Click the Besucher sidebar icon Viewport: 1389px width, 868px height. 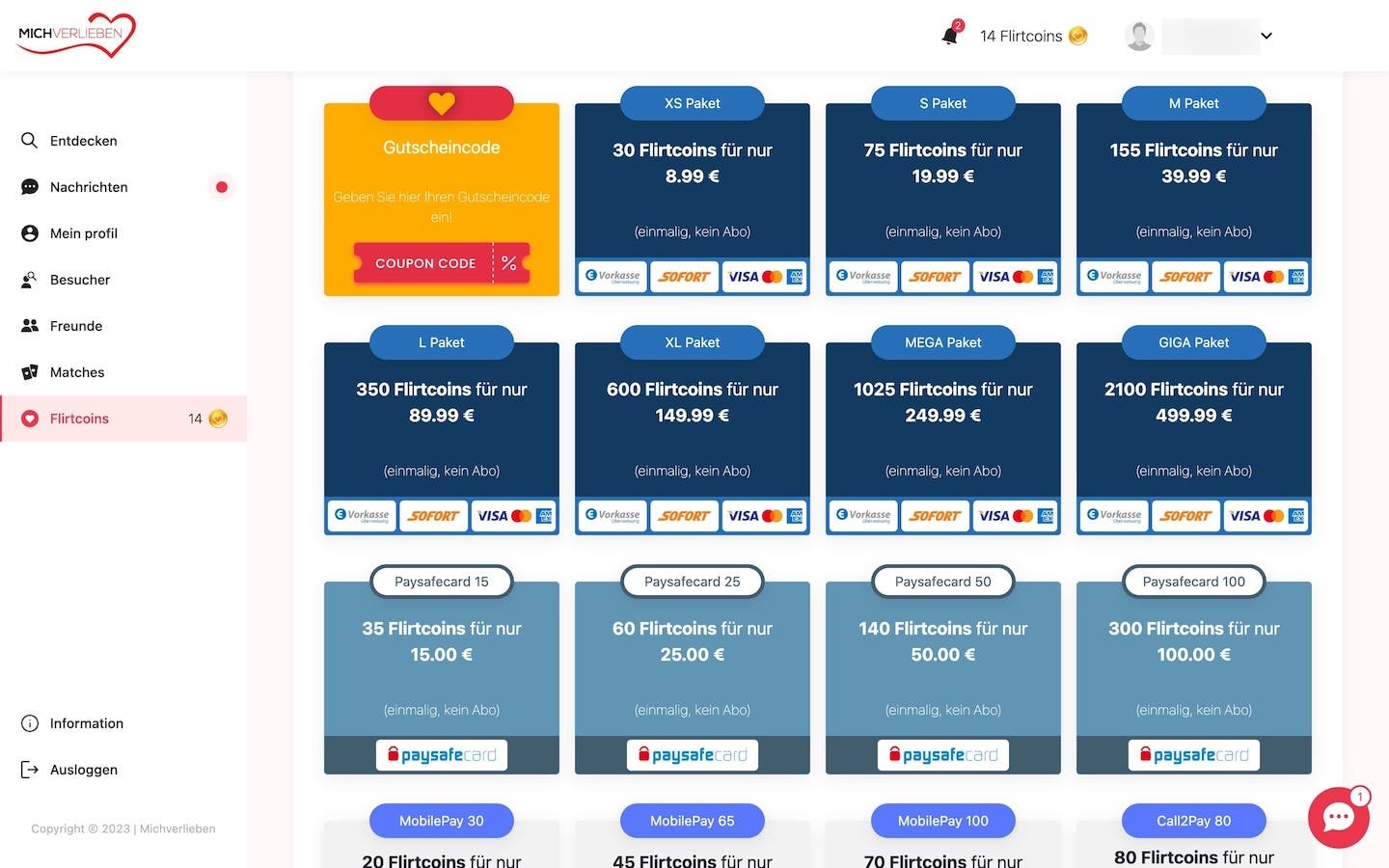(x=30, y=280)
